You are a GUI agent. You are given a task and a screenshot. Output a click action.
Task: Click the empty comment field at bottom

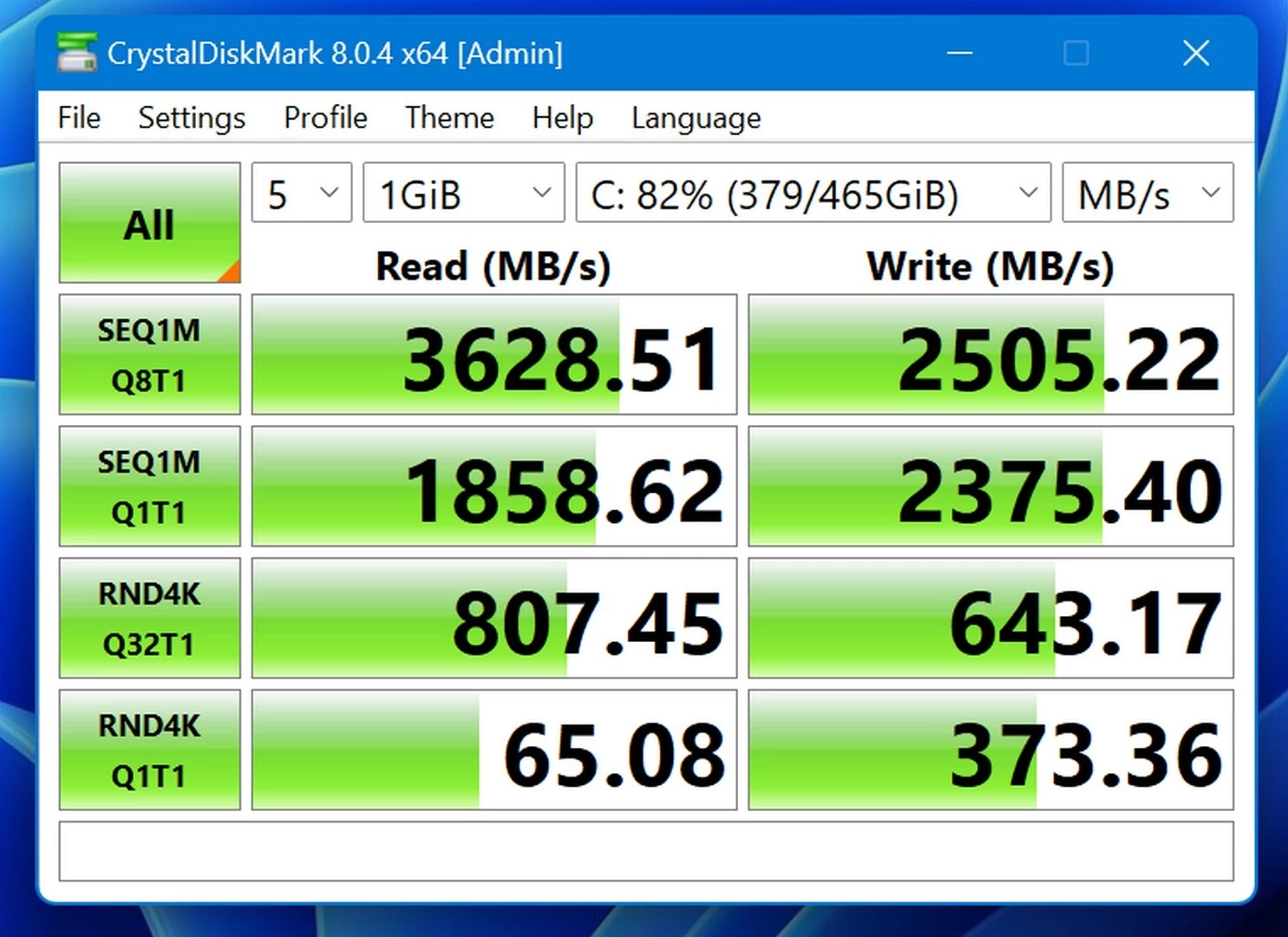pos(646,851)
